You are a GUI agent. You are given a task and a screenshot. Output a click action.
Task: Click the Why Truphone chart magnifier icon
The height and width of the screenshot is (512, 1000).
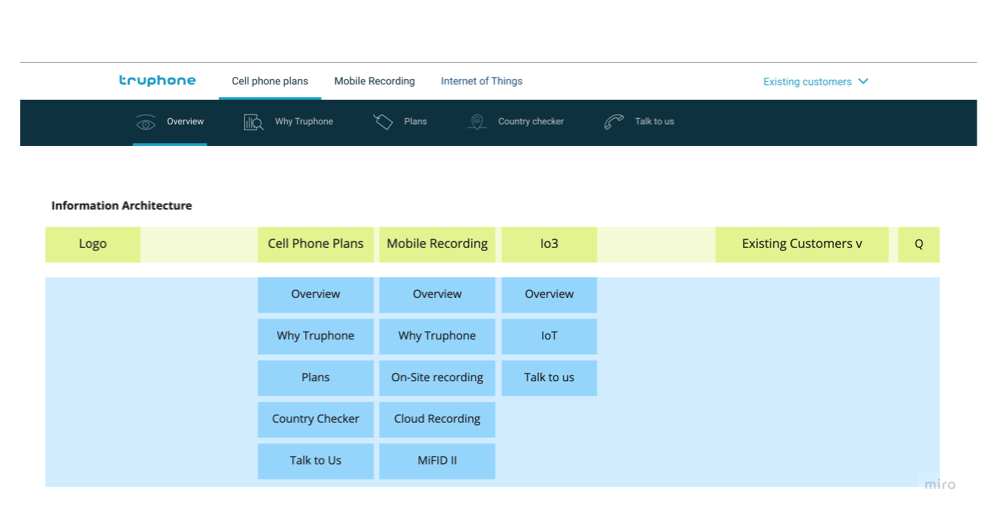[253, 122]
